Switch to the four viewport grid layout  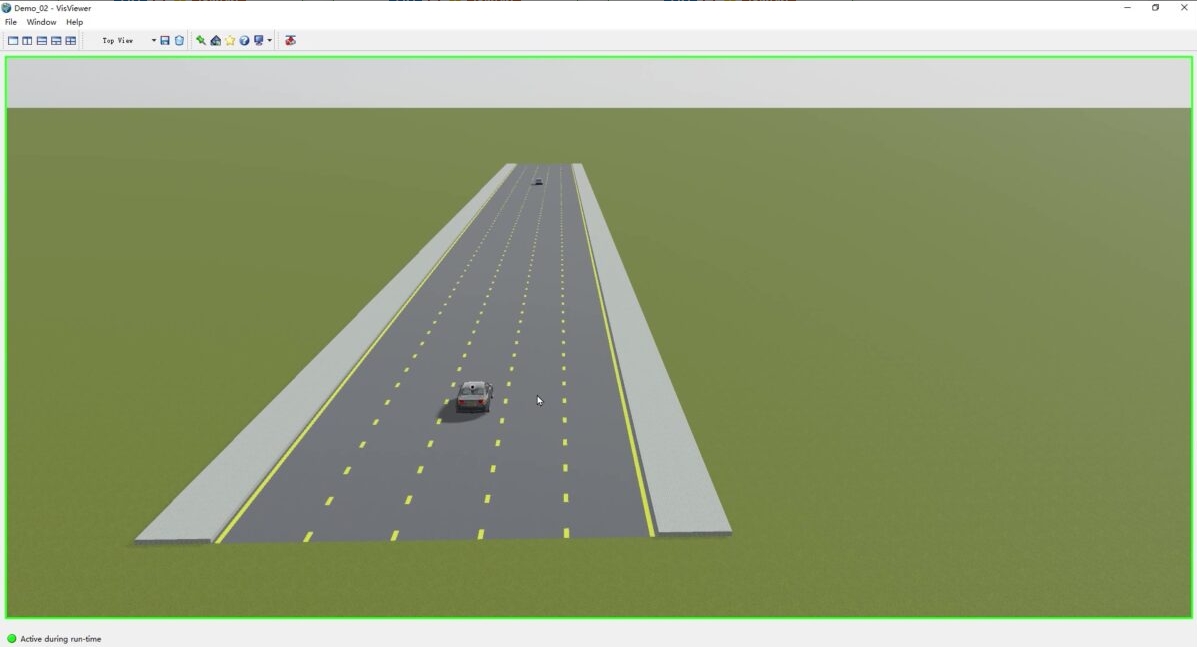[x=71, y=41]
